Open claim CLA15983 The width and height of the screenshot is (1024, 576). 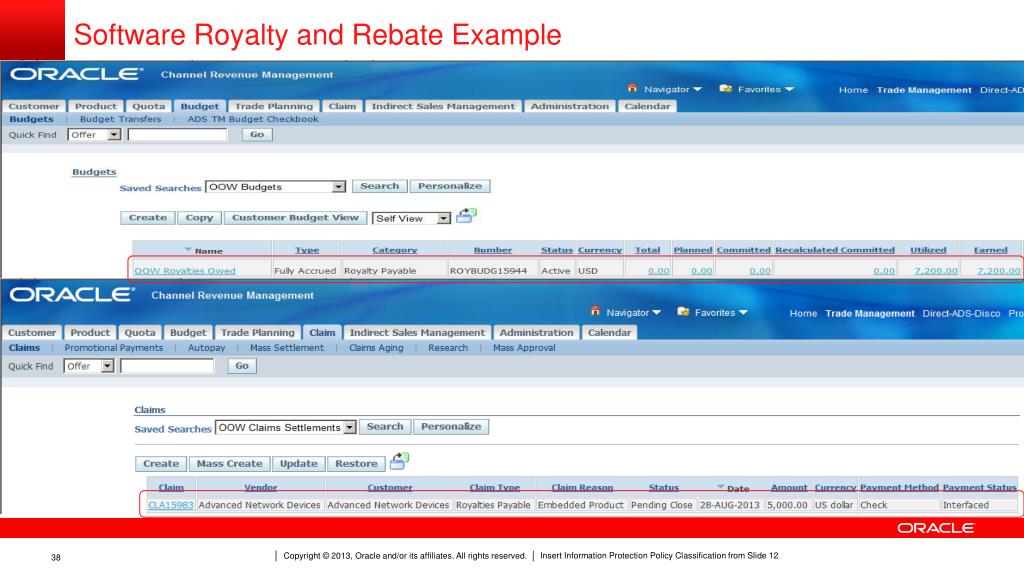point(170,505)
